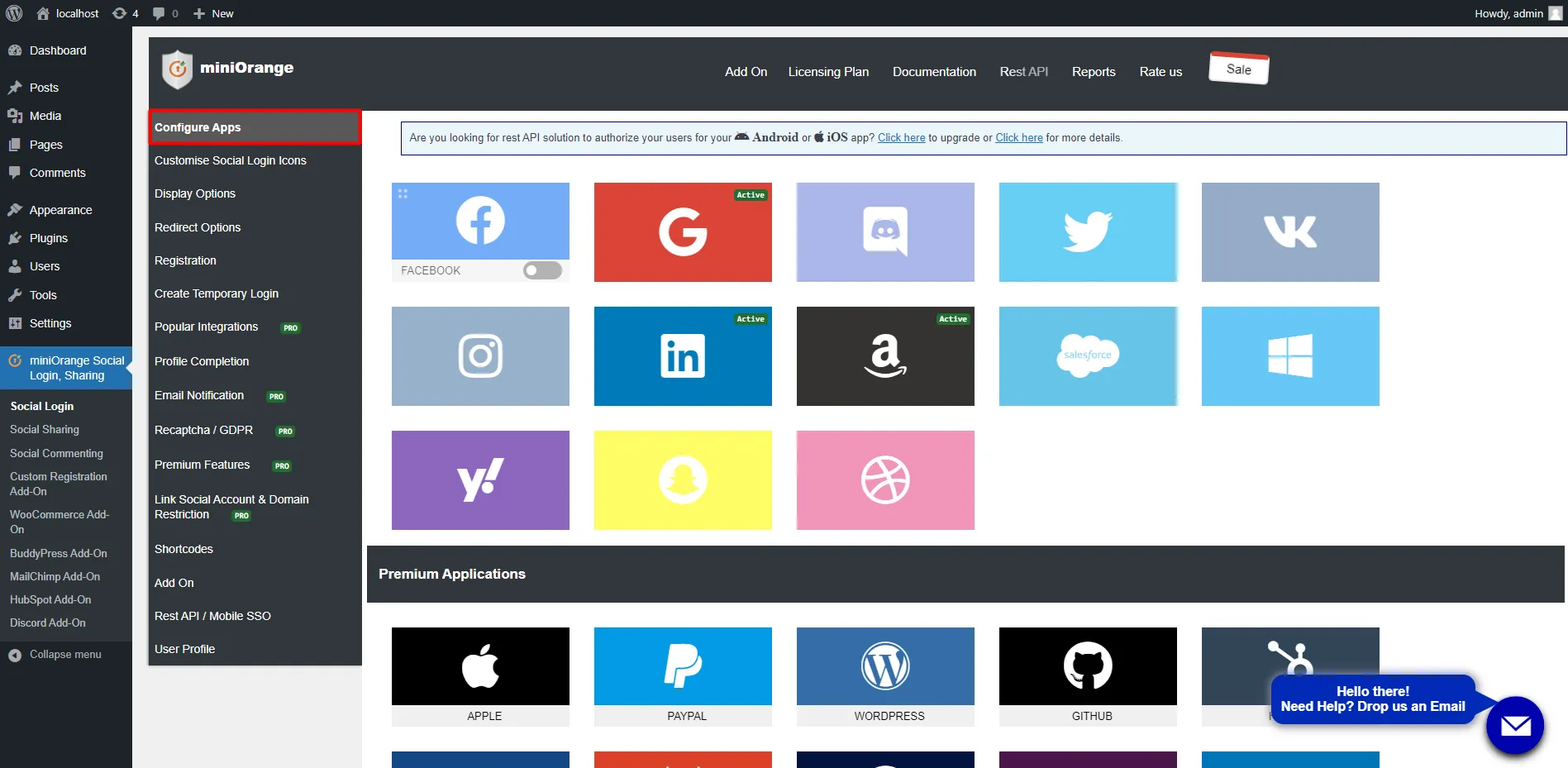The image size is (1568, 768).
Task: Open localhost site link in admin bar
Action: 68,13
